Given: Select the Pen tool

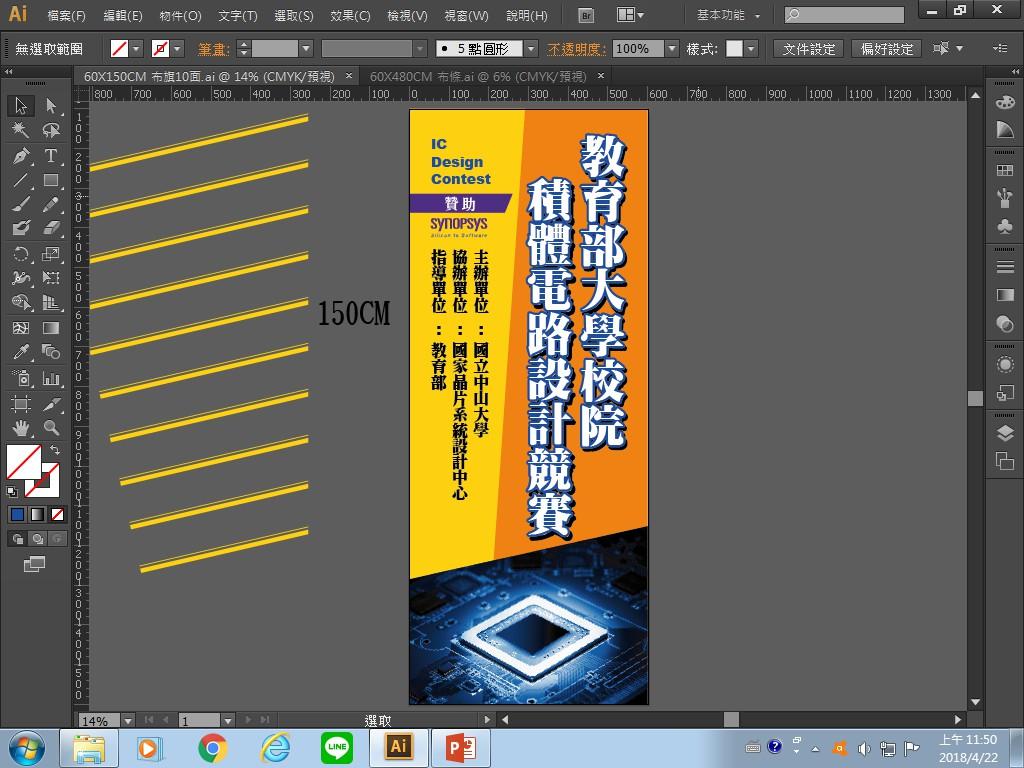Looking at the screenshot, I should (21, 156).
